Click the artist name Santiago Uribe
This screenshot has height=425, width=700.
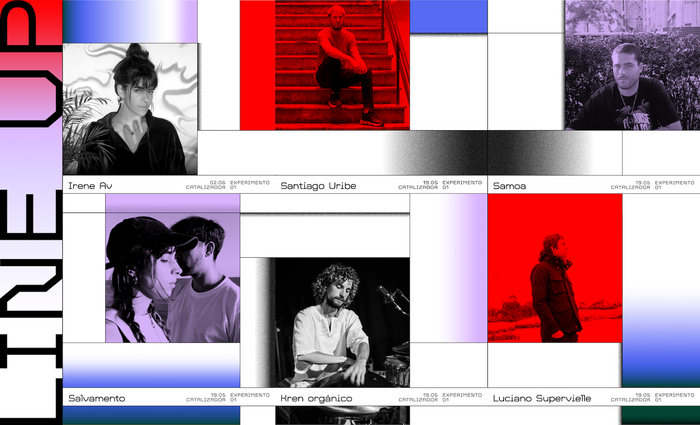coord(318,186)
